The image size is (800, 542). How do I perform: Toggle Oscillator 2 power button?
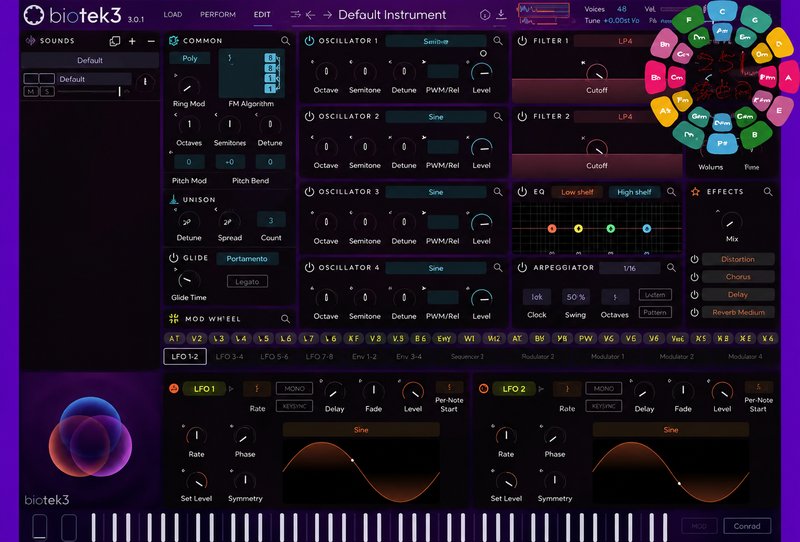(309, 116)
